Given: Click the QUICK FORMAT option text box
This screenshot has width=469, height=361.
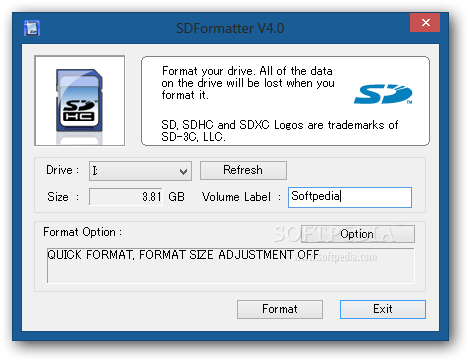Looking at the screenshot, I should coord(231,265).
